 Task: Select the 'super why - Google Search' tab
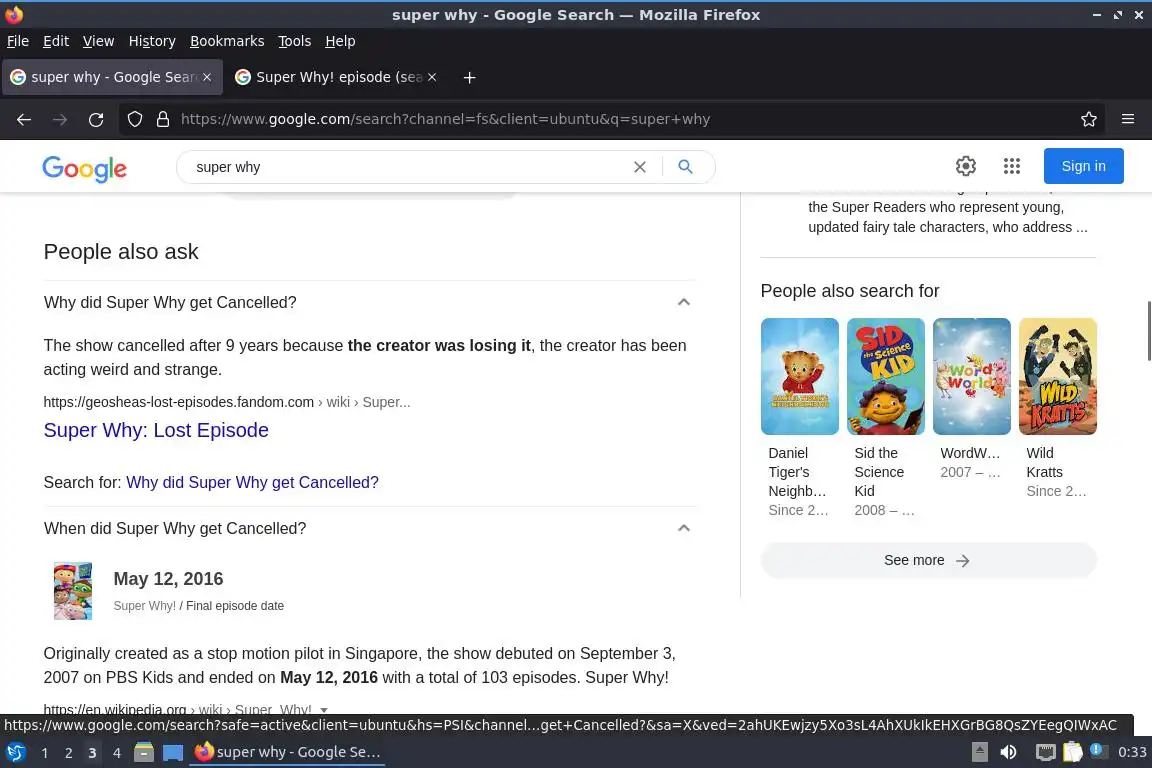click(112, 77)
